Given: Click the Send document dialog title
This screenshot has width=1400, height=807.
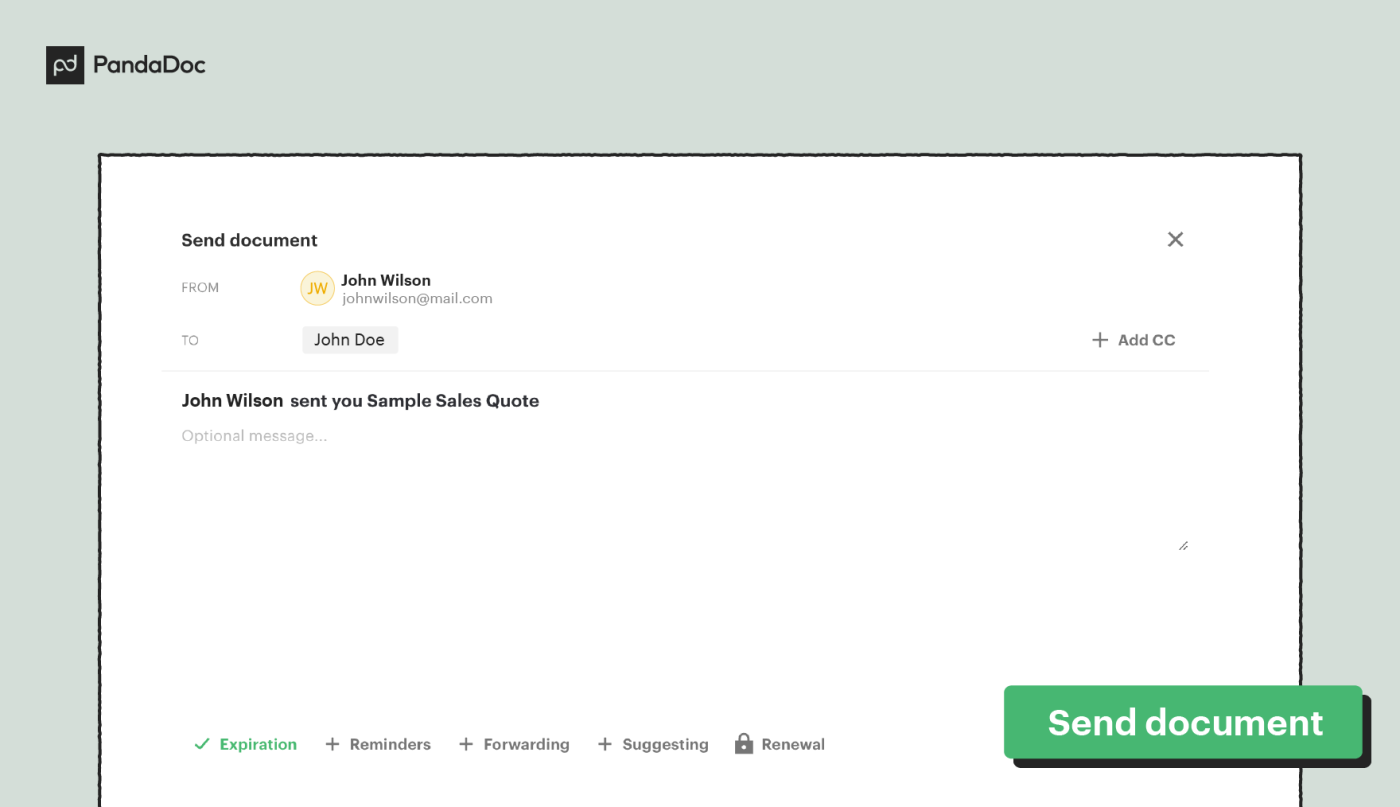Looking at the screenshot, I should tap(249, 240).
